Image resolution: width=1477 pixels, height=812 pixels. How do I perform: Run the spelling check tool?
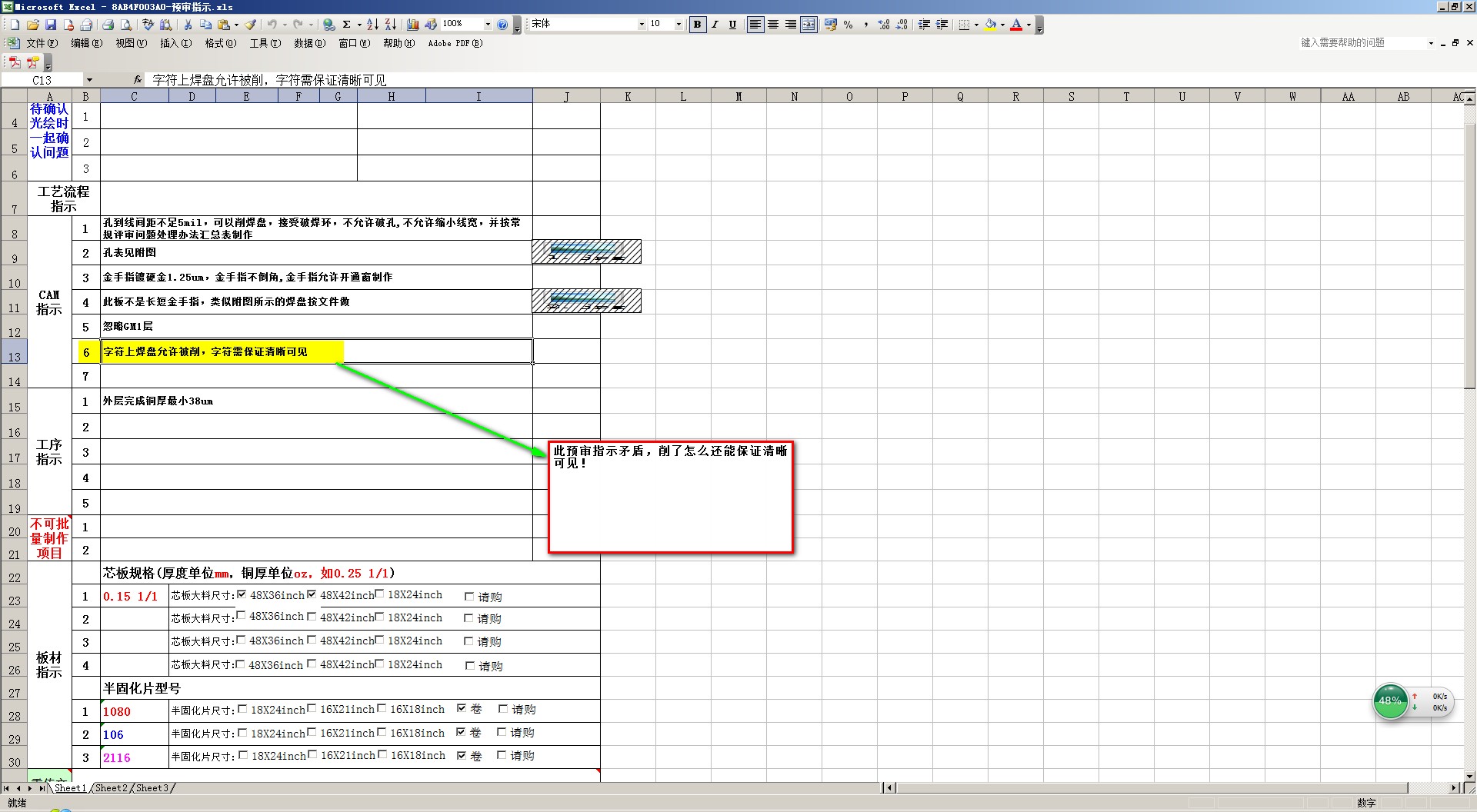[148, 25]
